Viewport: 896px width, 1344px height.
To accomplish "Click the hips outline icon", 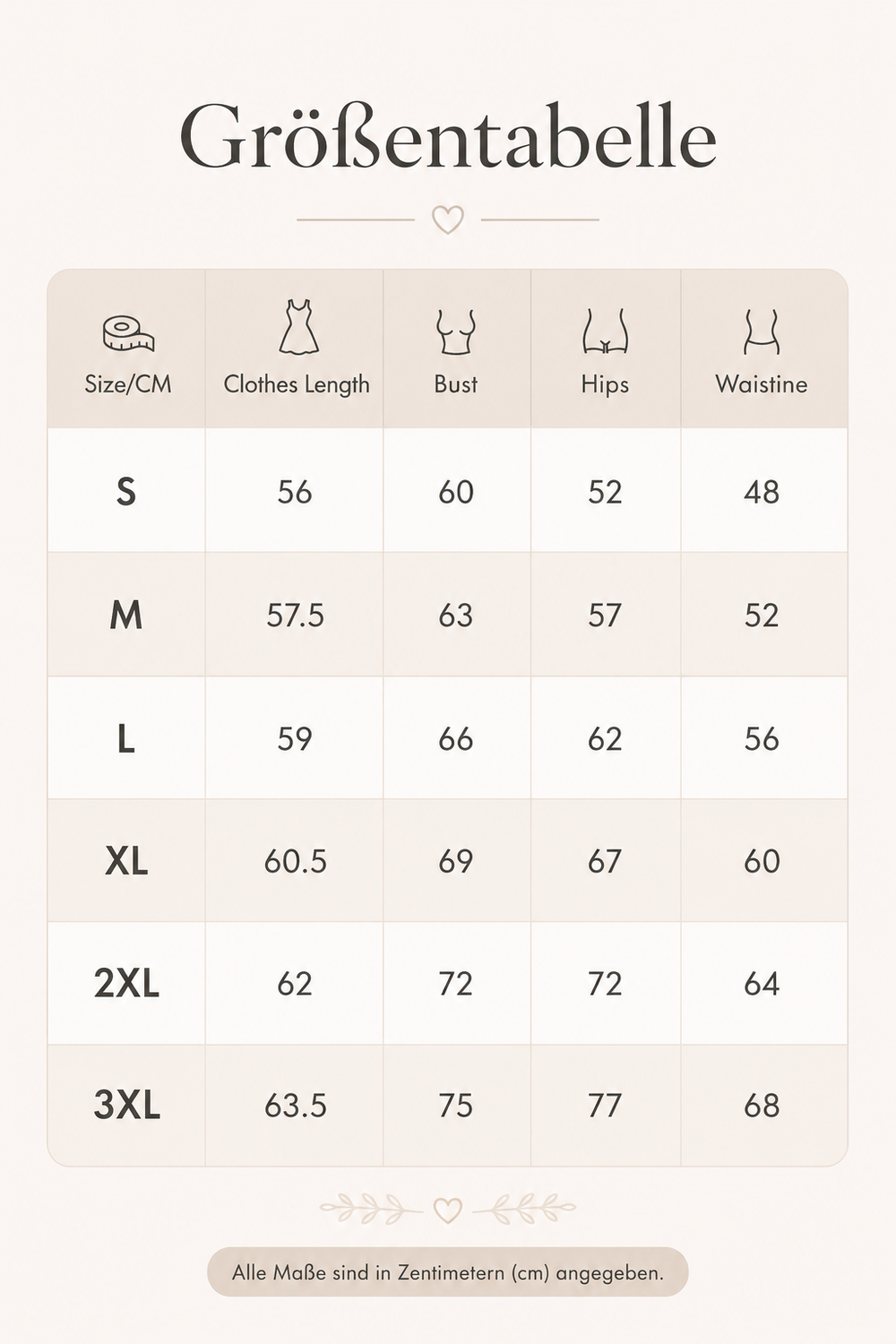I will pos(606,332).
